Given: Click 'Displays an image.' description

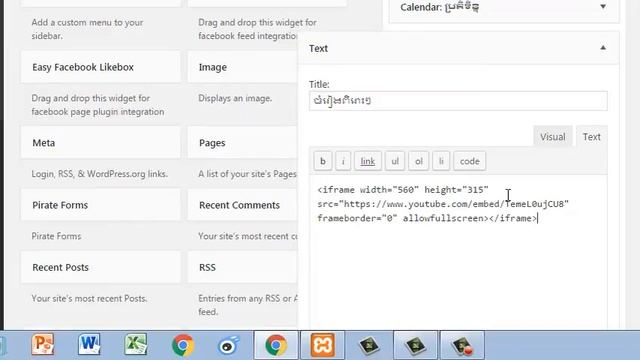Looking at the screenshot, I should [x=235, y=98].
